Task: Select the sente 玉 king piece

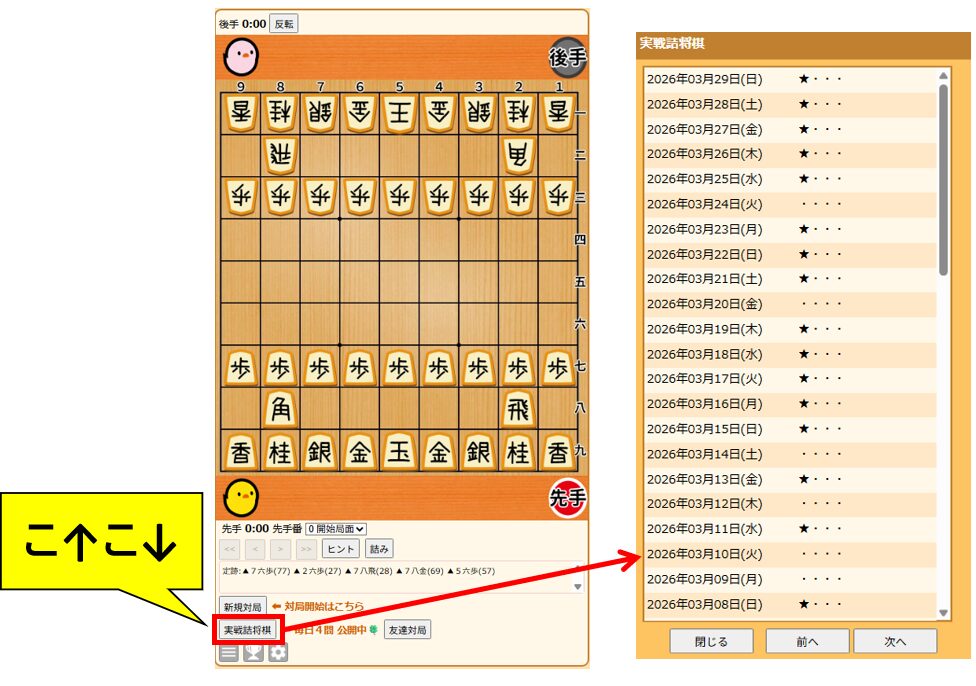Action: tap(399, 451)
